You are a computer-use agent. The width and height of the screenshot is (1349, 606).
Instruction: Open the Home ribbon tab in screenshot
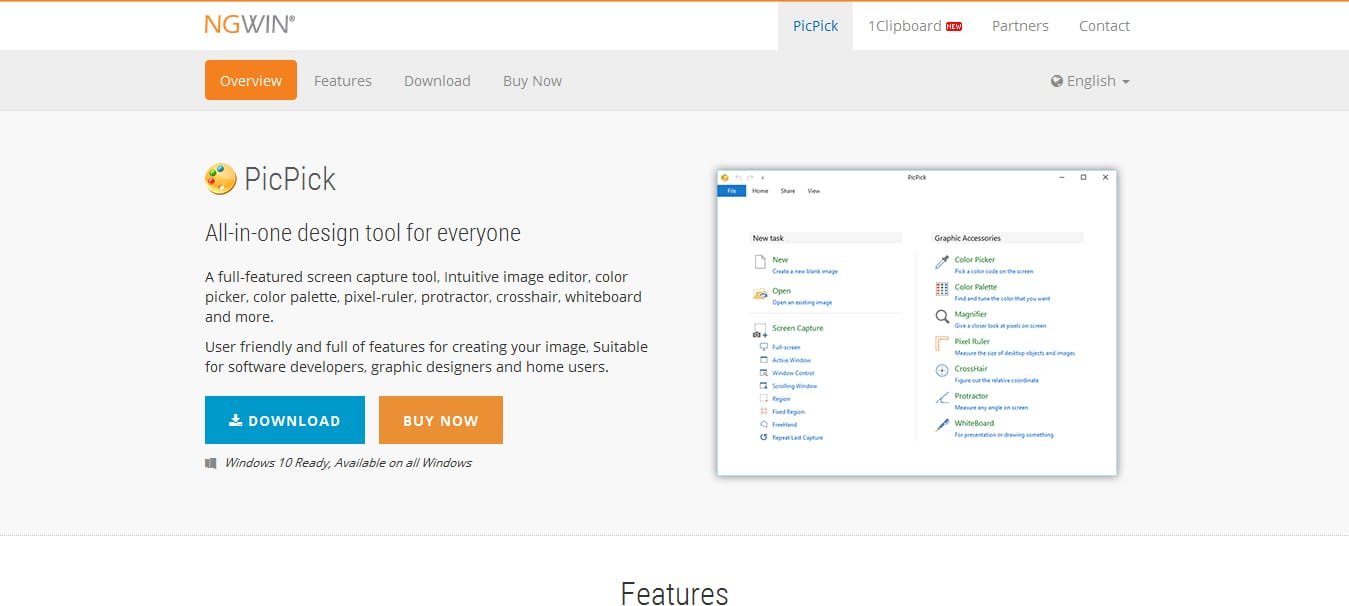coord(760,191)
